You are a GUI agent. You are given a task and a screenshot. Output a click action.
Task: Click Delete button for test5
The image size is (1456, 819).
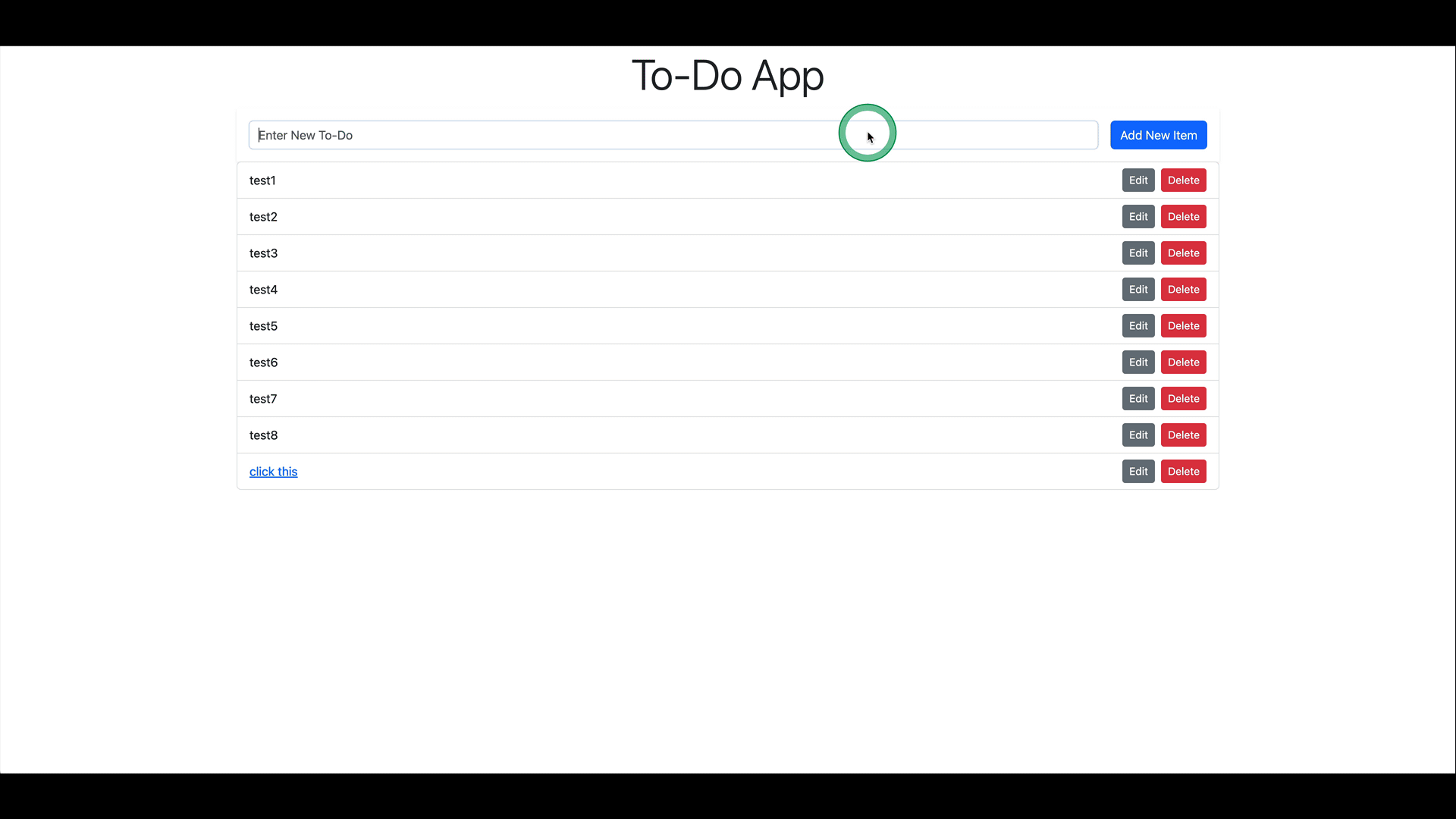[1184, 325]
